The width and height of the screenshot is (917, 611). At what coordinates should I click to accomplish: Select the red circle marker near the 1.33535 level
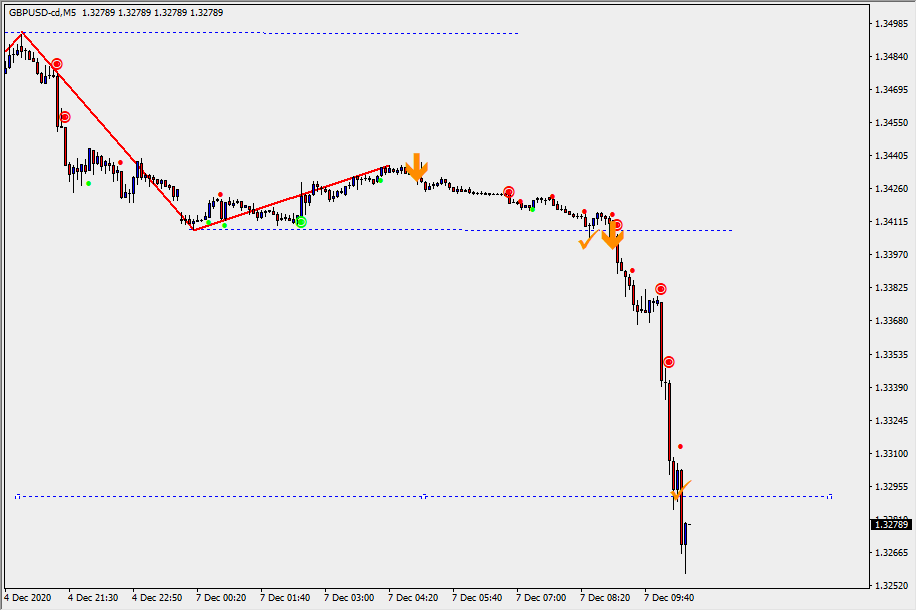click(x=668, y=361)
